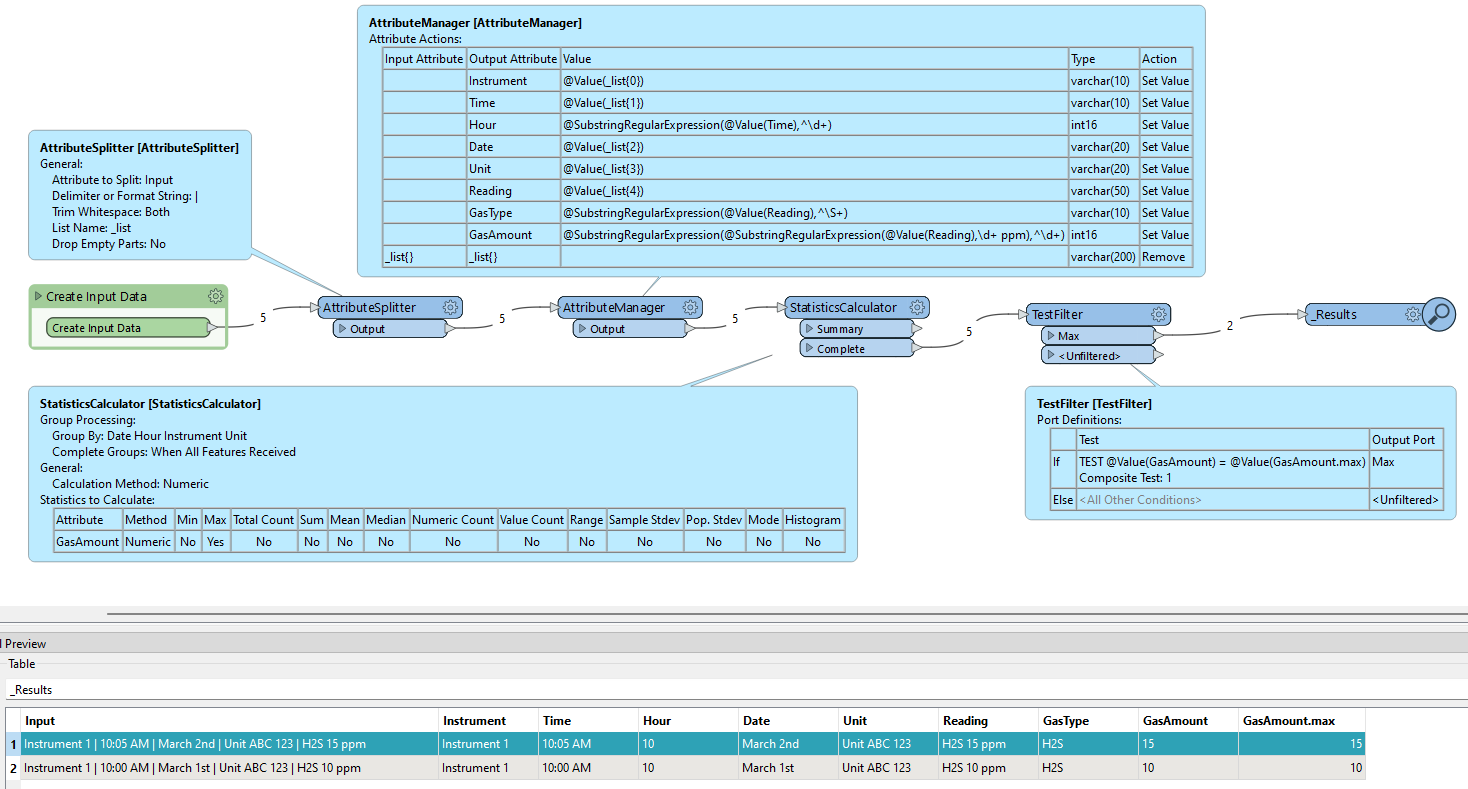This screenshot has height=789, width=1468.
Task: Expand StatisticsCalculator Summary port attributes
Action: point(808,329)
